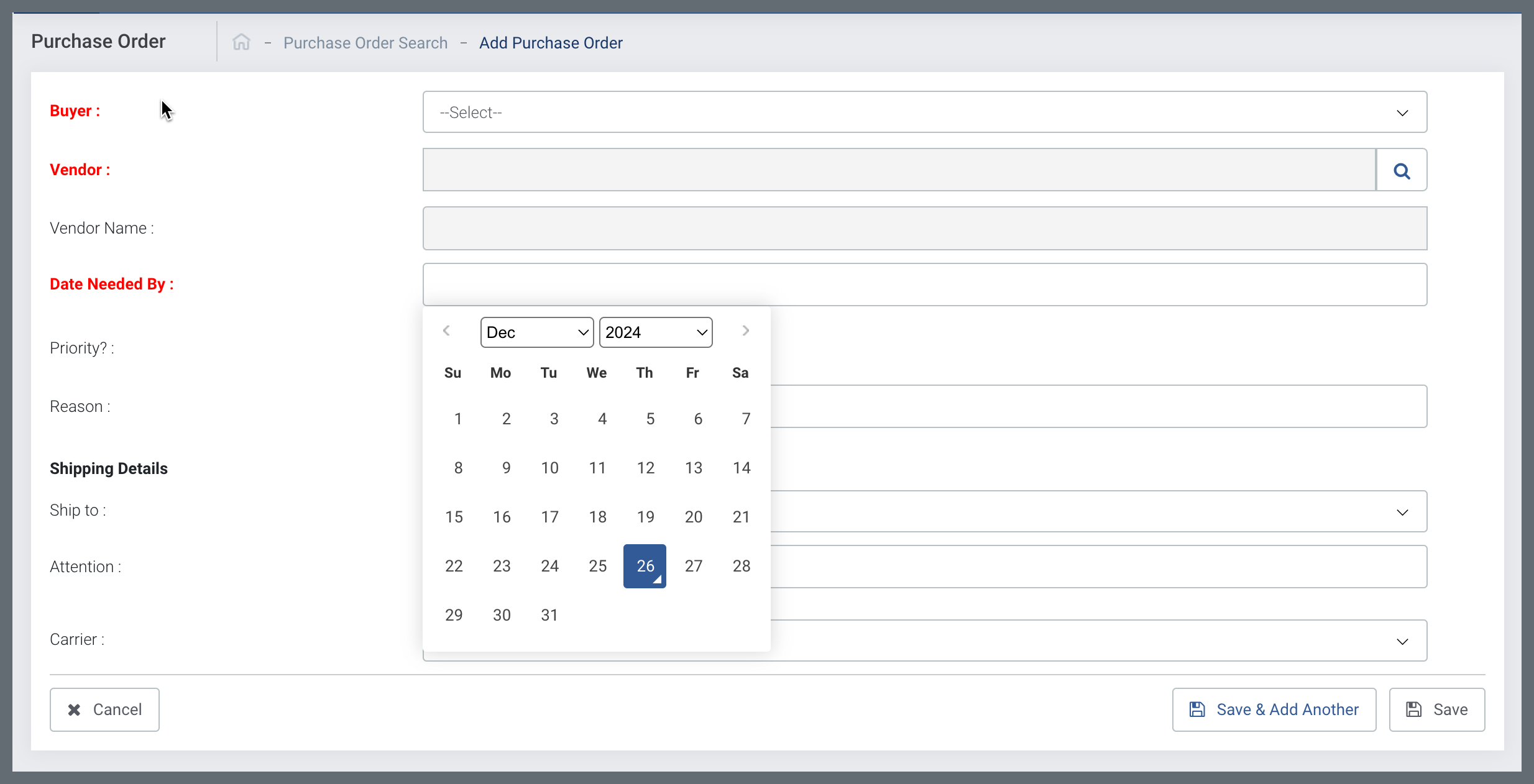Viewport: 1534px width, 784px height.
Task: Choose date 15 in the calendar
Action: [x=454, y=517]
